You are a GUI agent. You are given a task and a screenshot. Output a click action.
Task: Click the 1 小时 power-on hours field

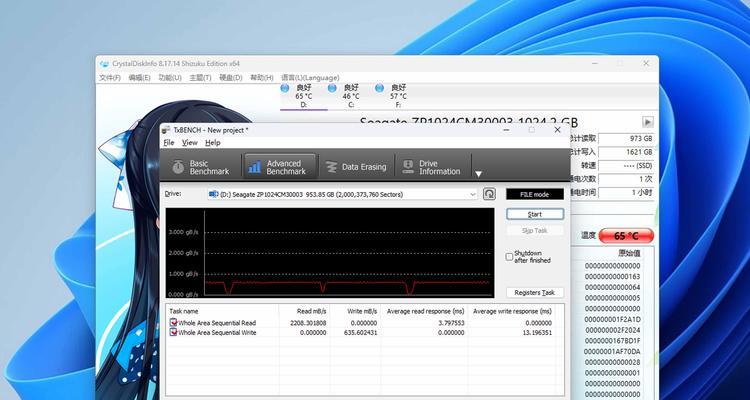626,192
